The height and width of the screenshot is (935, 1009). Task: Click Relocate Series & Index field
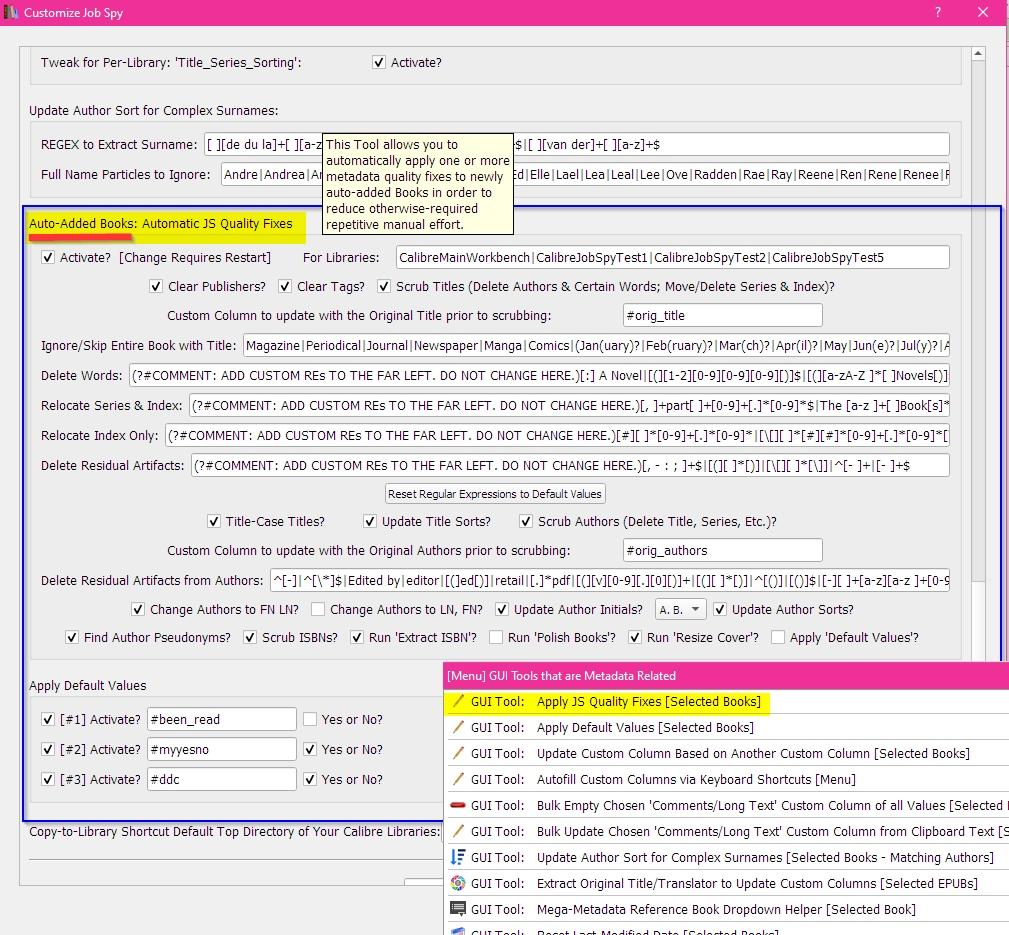pyautogui.click(x=569, y=405)
